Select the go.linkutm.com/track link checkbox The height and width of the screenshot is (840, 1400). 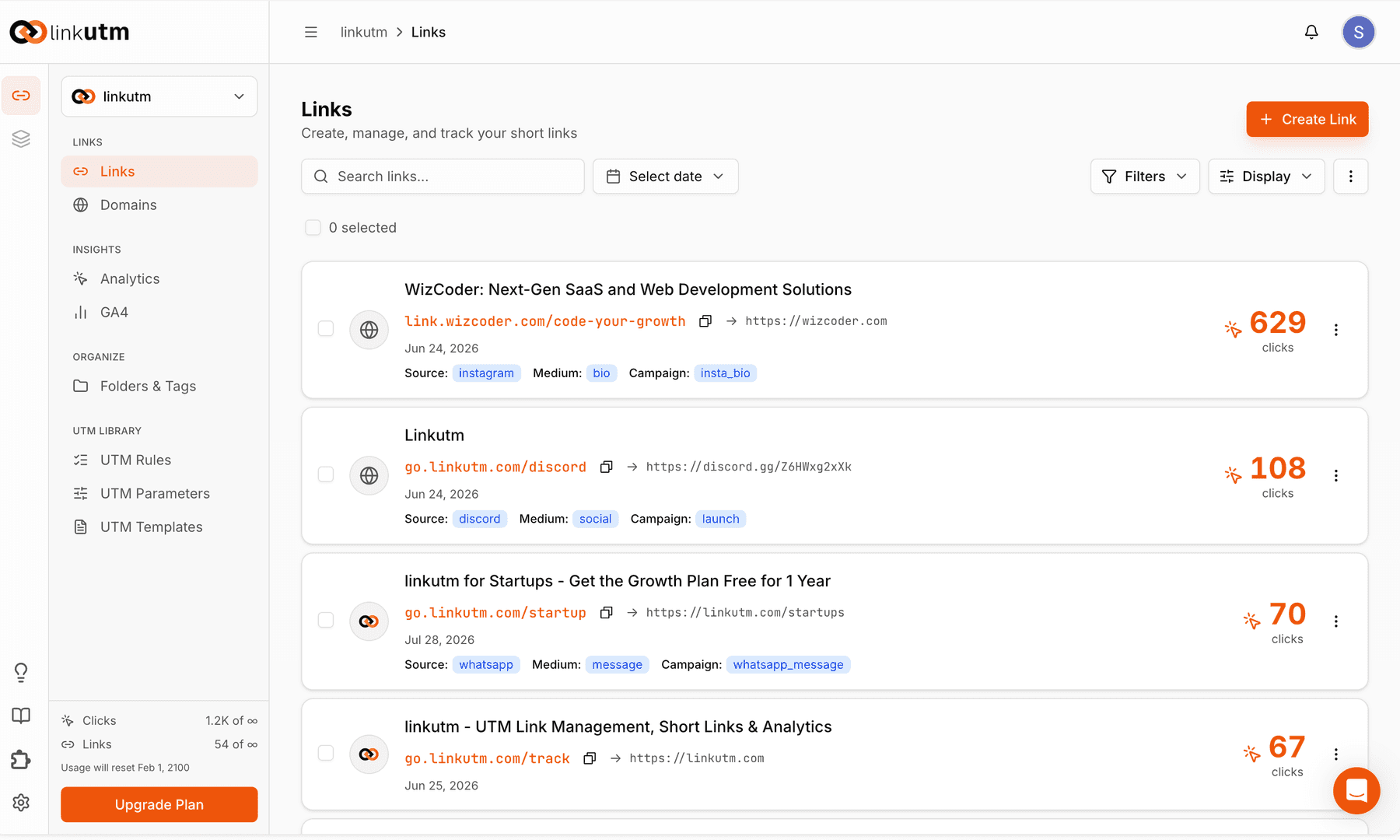[x=326, y=753]
